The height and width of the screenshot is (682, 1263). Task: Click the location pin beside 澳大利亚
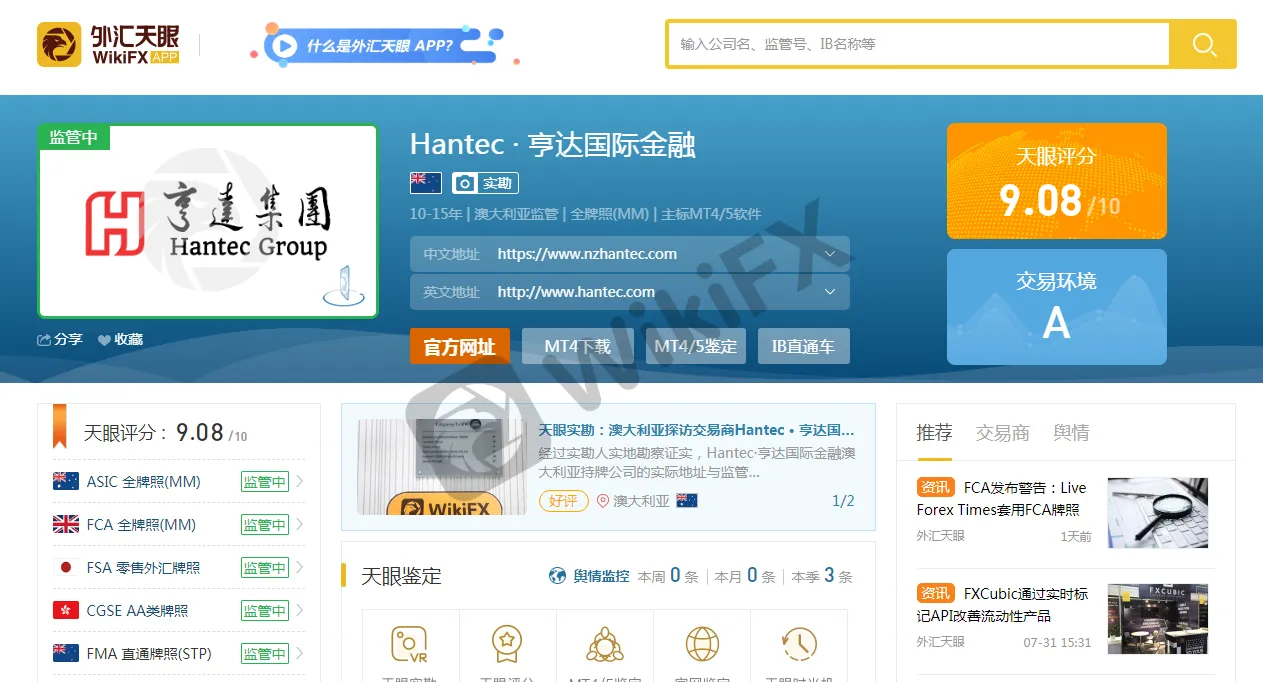click(602, 501)
